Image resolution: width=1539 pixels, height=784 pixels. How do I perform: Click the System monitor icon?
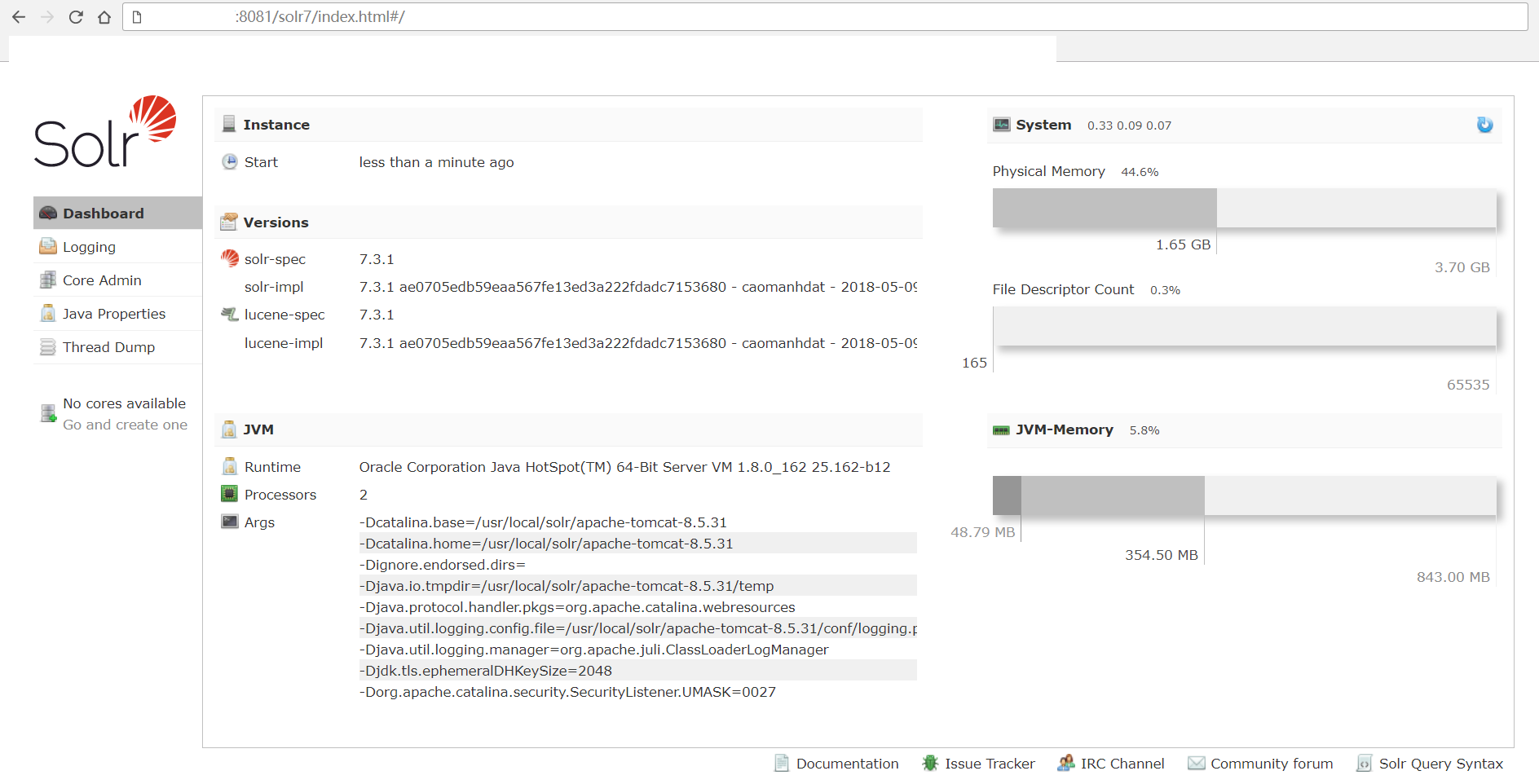tap(1002, 124)
